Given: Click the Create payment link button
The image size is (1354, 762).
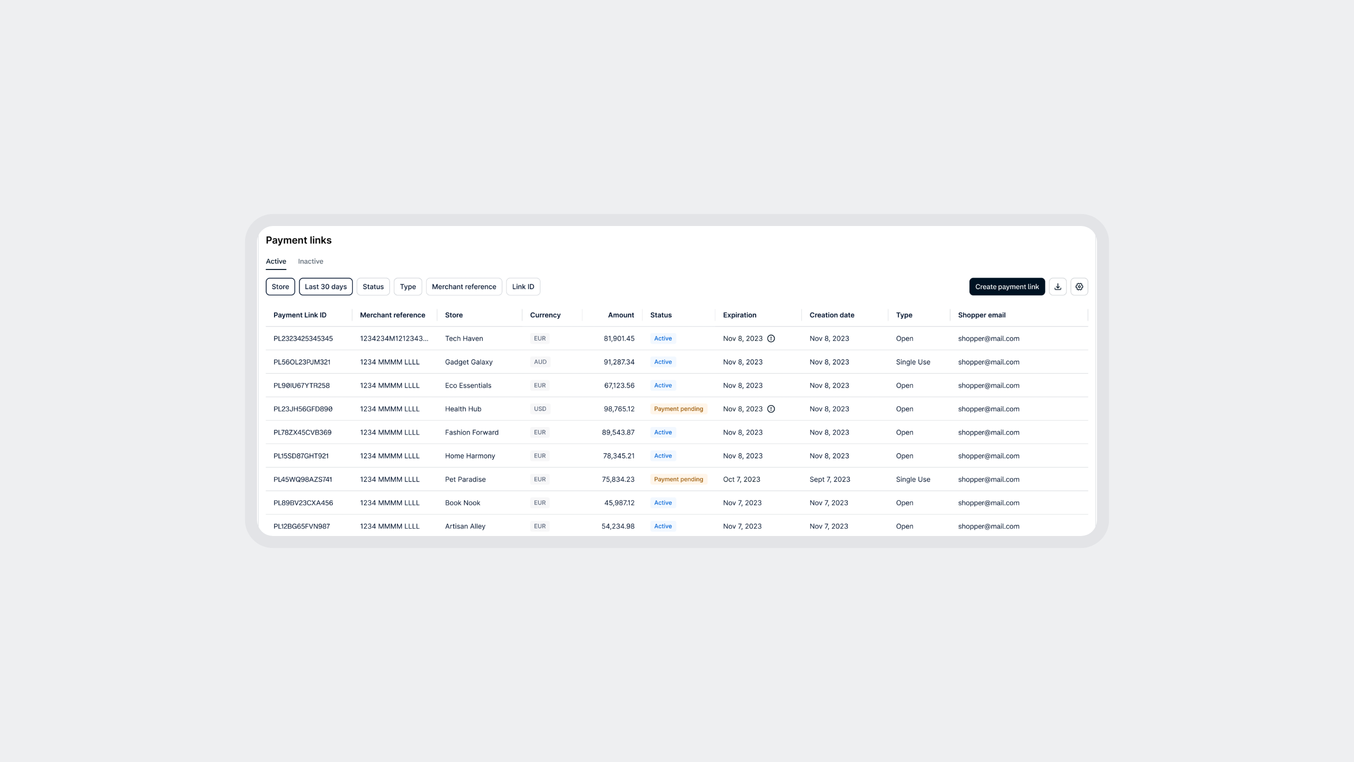Looking at the screenshot, I should (x=1007, y=286).
